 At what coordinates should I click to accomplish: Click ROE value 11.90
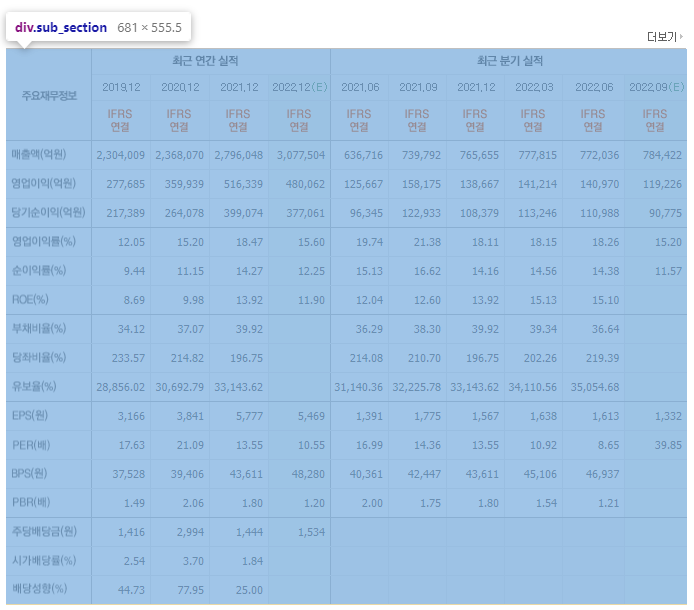[x=311, y=300]
